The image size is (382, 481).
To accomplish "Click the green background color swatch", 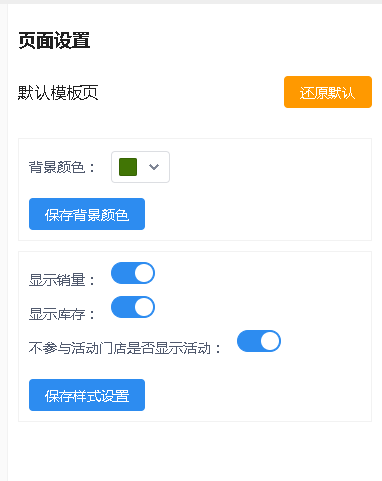I will coord(128,167).
